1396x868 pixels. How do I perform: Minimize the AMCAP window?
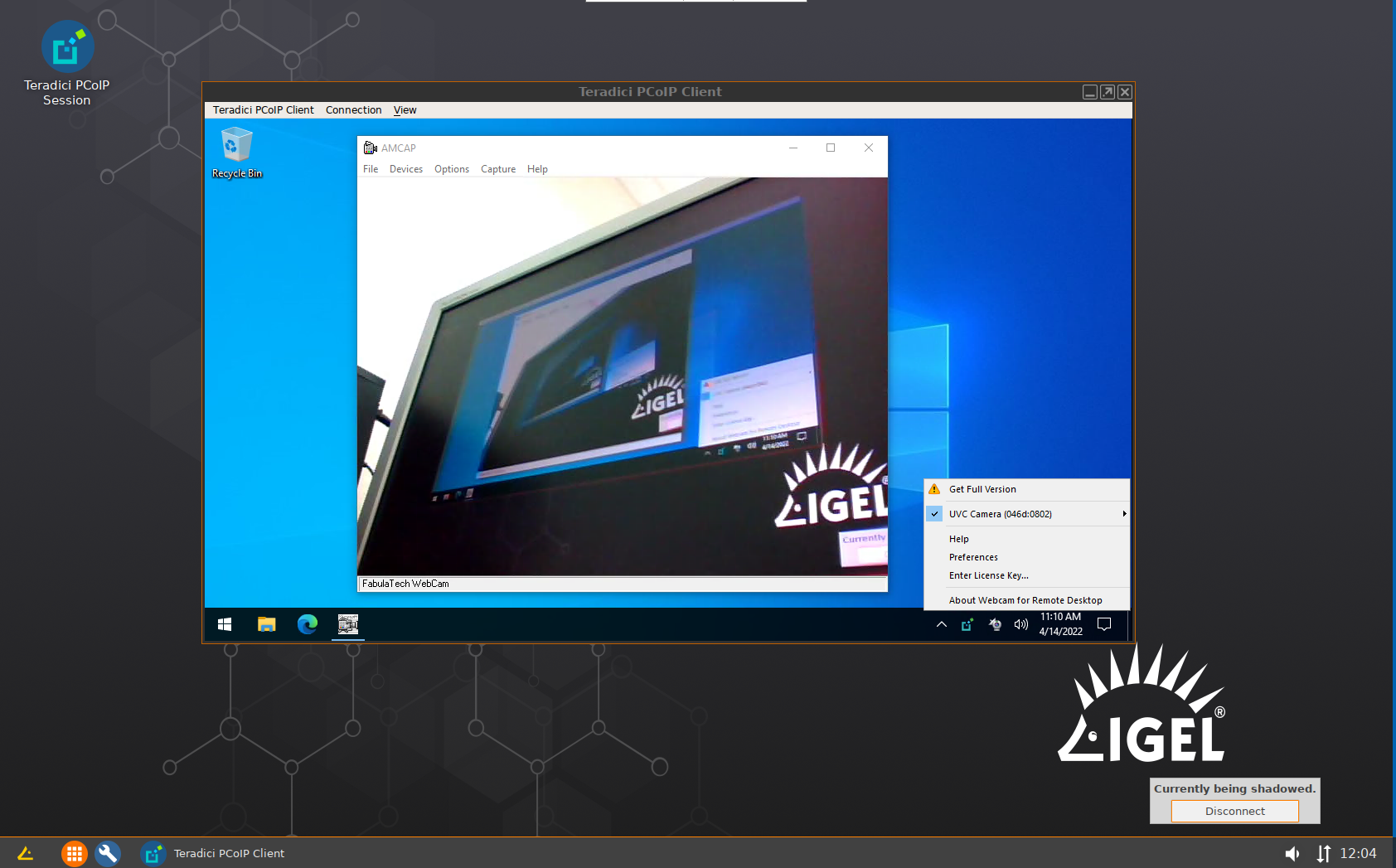coord(793,148)
